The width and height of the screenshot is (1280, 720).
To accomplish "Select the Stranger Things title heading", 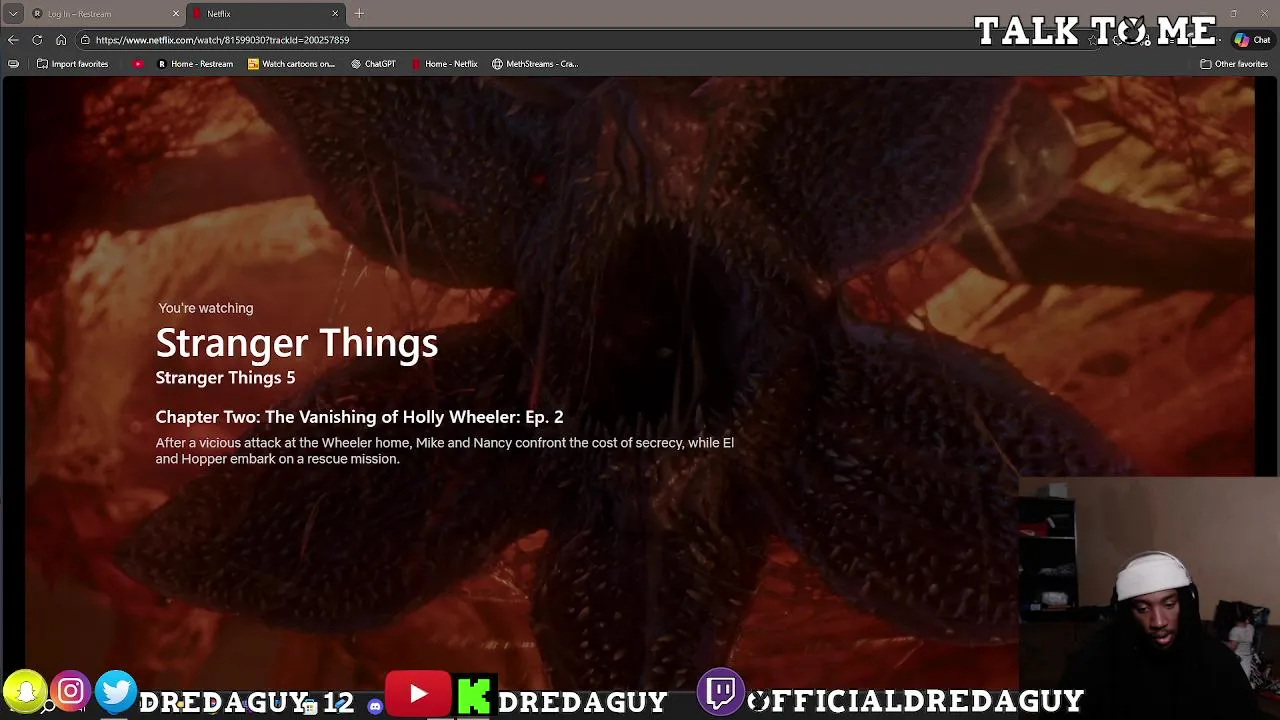I will 297,343.
